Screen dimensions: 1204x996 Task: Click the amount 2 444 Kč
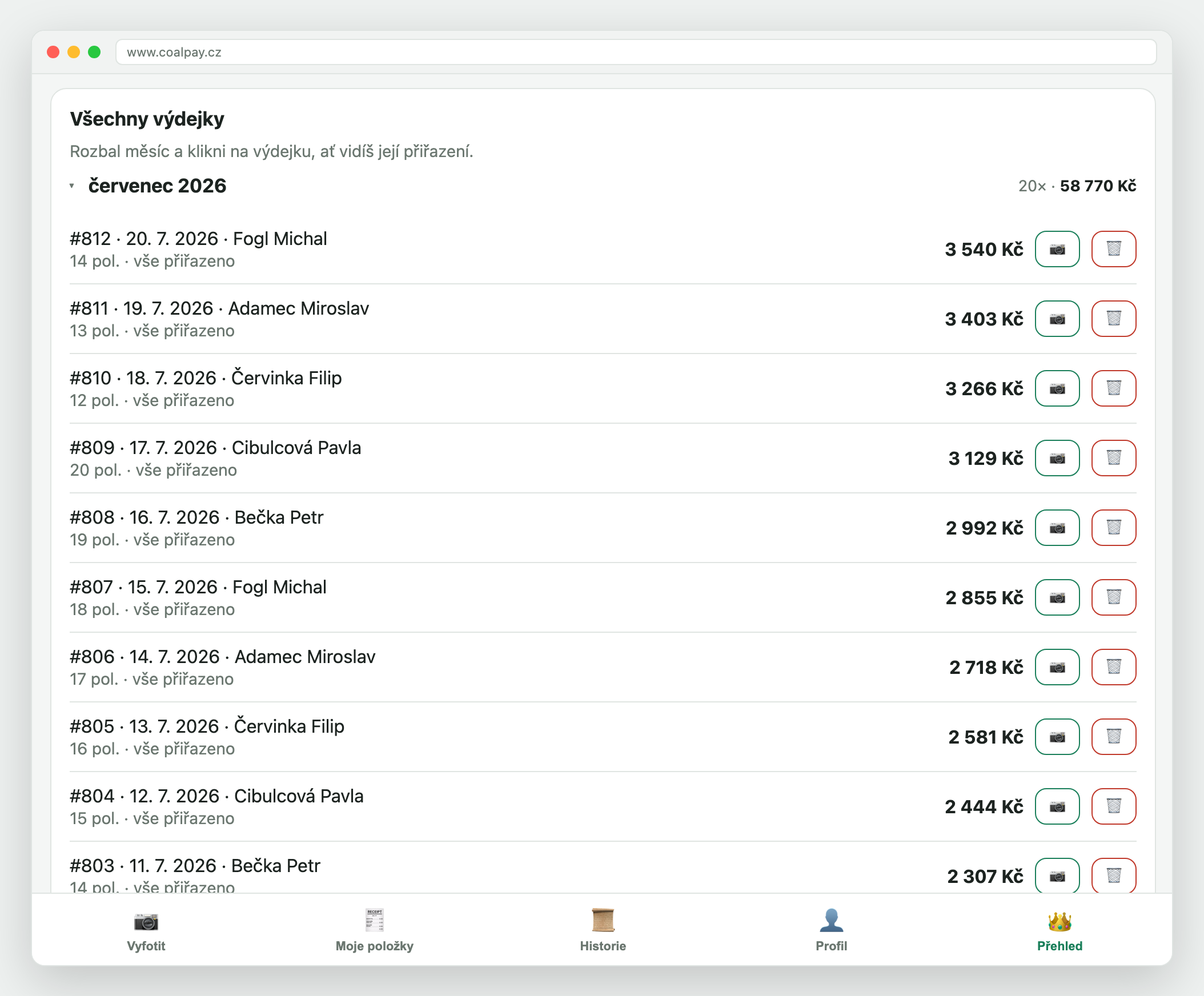click(x=984, y=807)
